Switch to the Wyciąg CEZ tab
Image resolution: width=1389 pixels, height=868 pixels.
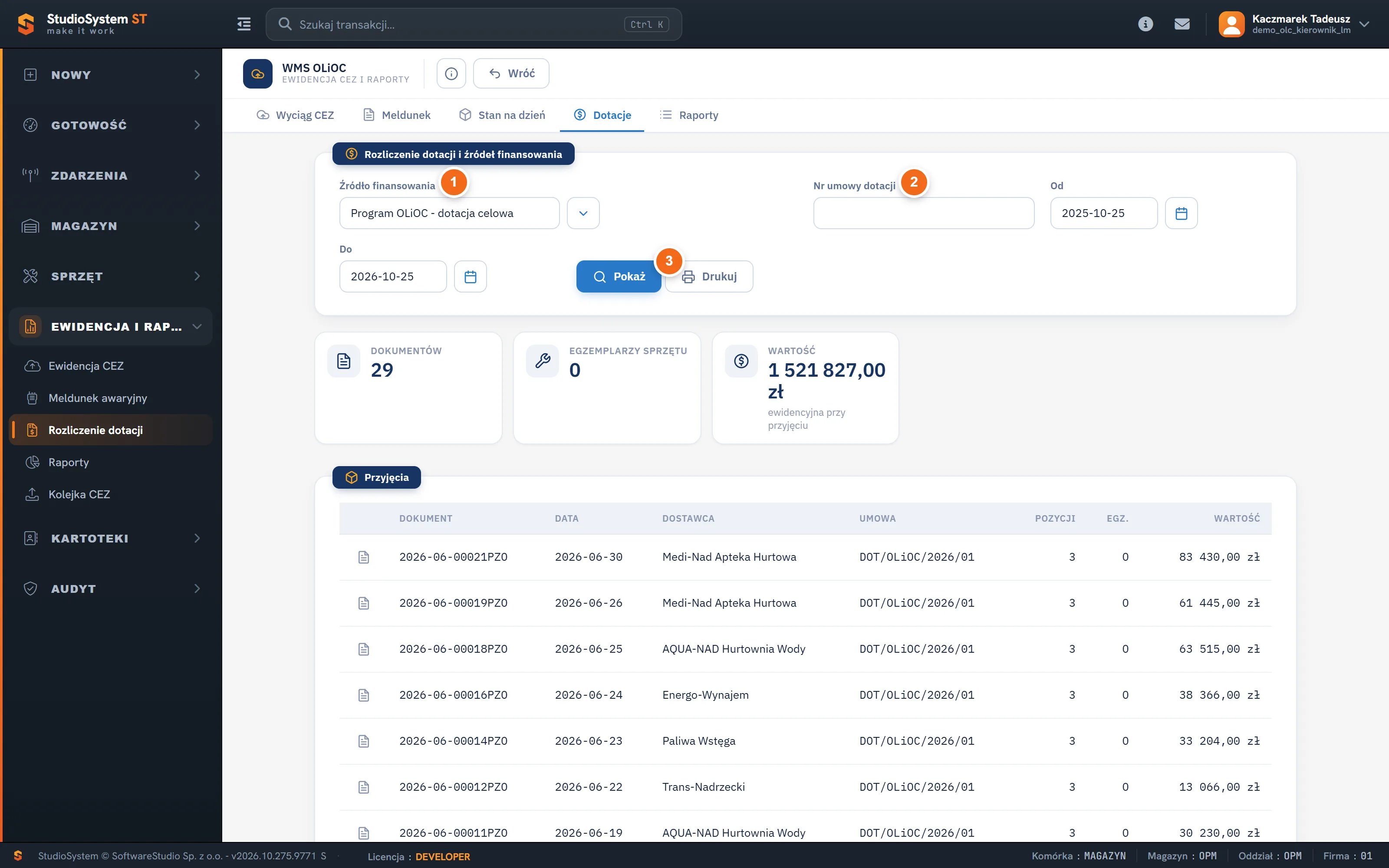[295, 115]
